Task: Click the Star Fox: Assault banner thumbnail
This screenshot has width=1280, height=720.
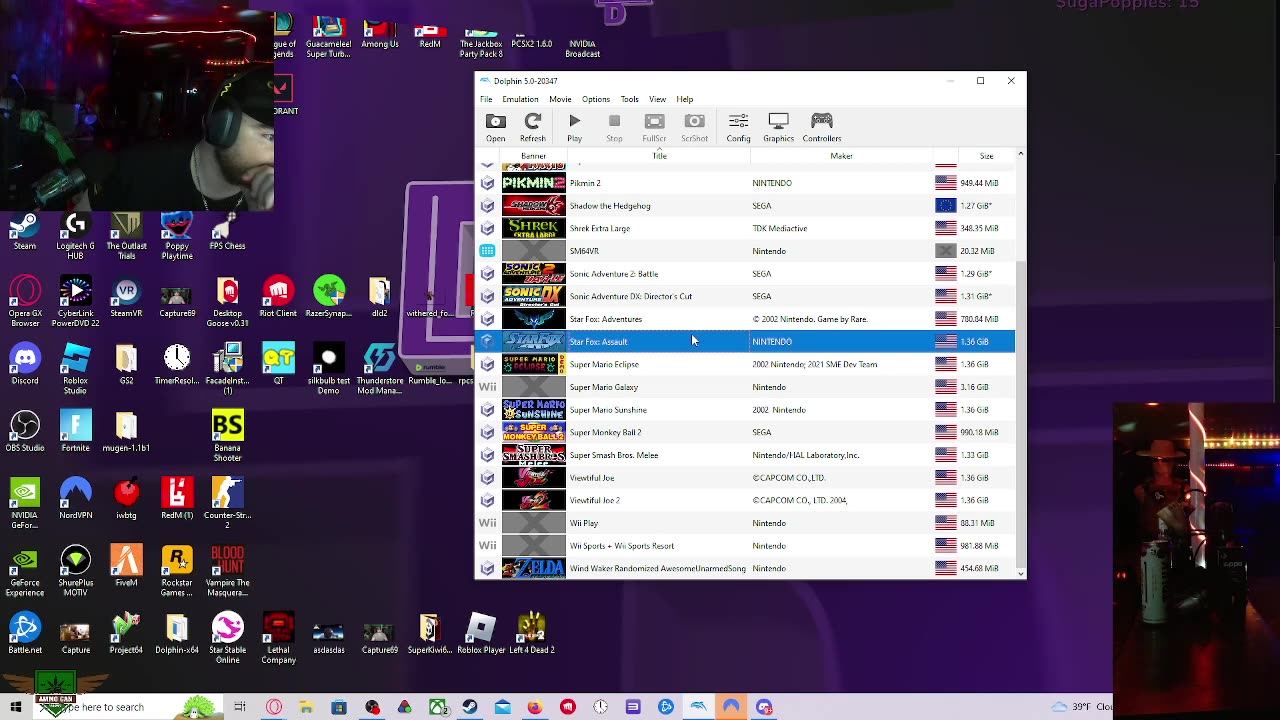Action: click(534, 342)
